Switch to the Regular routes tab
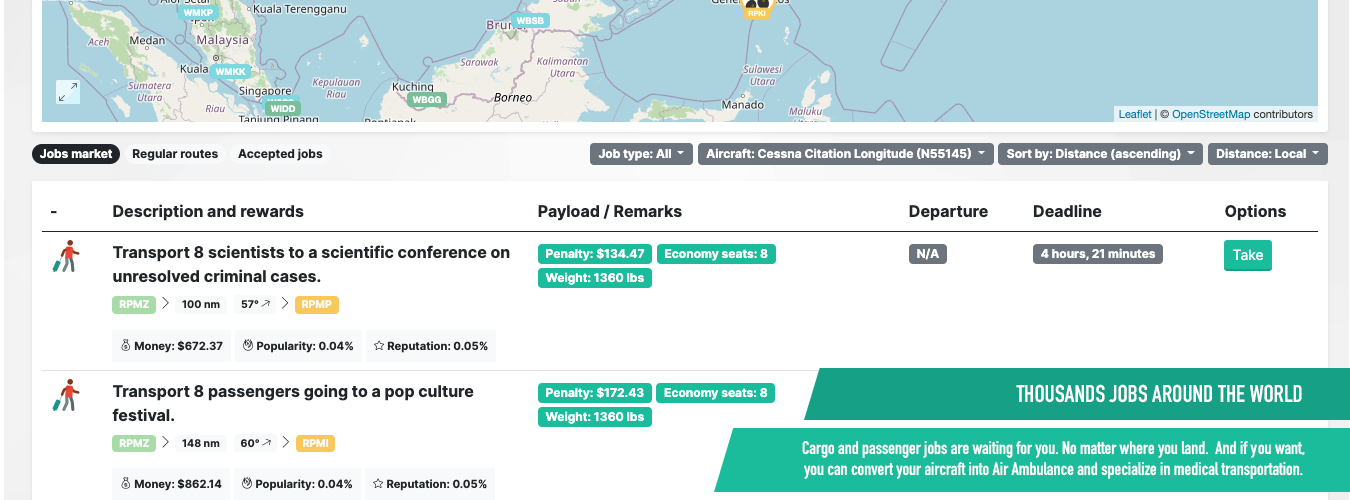 (x=175, y=154)
